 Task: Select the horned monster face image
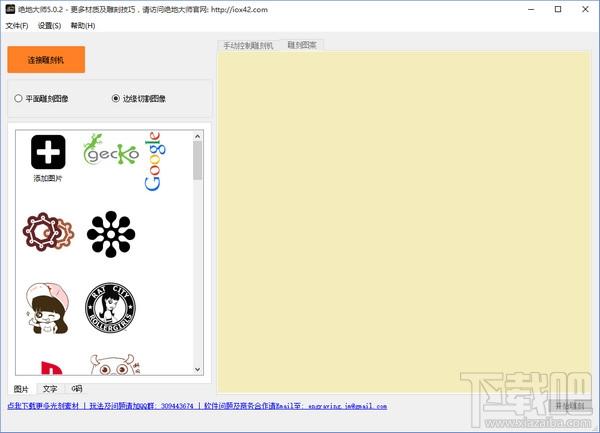[110, 367]
